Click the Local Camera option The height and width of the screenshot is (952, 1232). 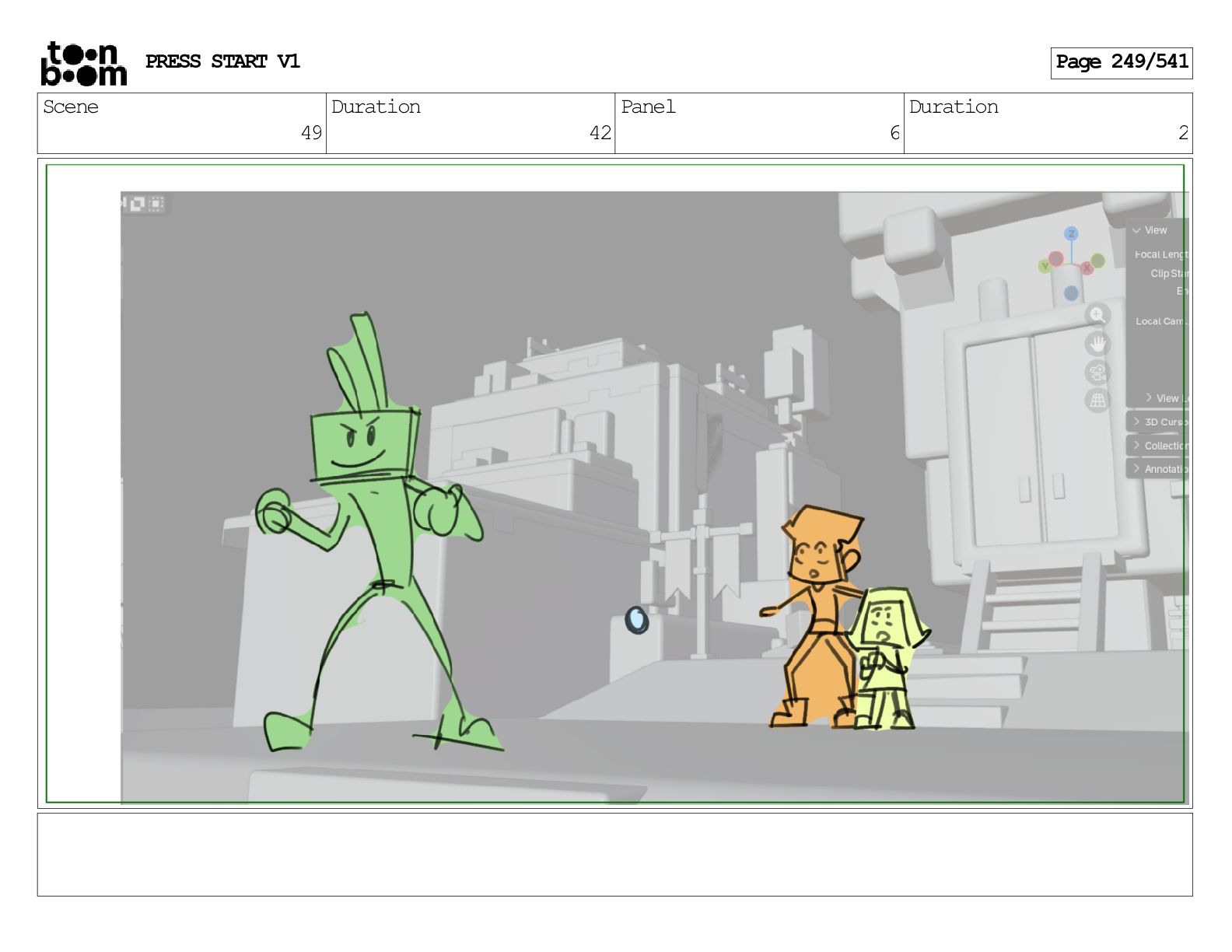click(1160, 321)
